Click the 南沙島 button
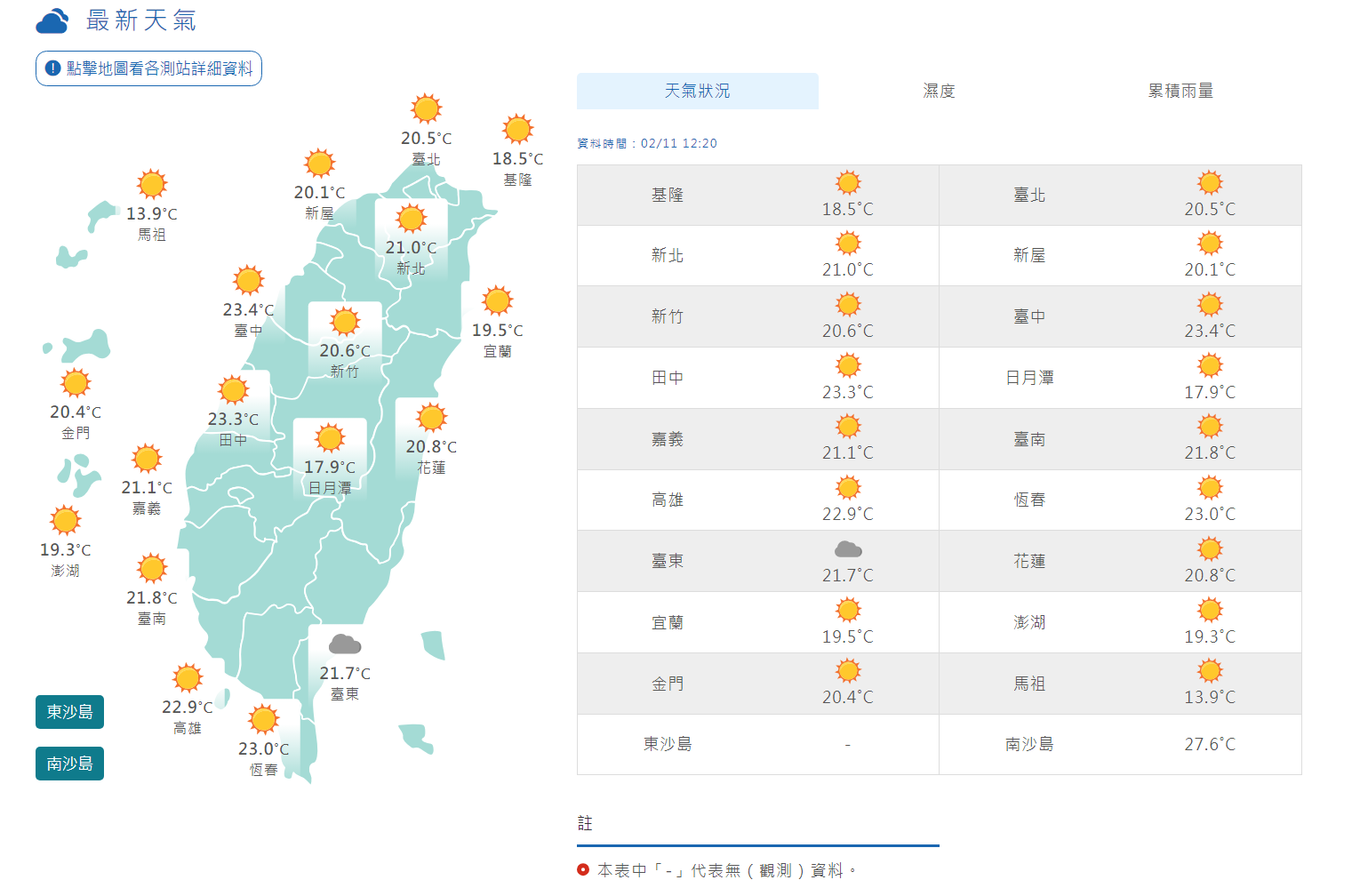The height and width of the screenshot is (896, 1352). coord(69,764)
